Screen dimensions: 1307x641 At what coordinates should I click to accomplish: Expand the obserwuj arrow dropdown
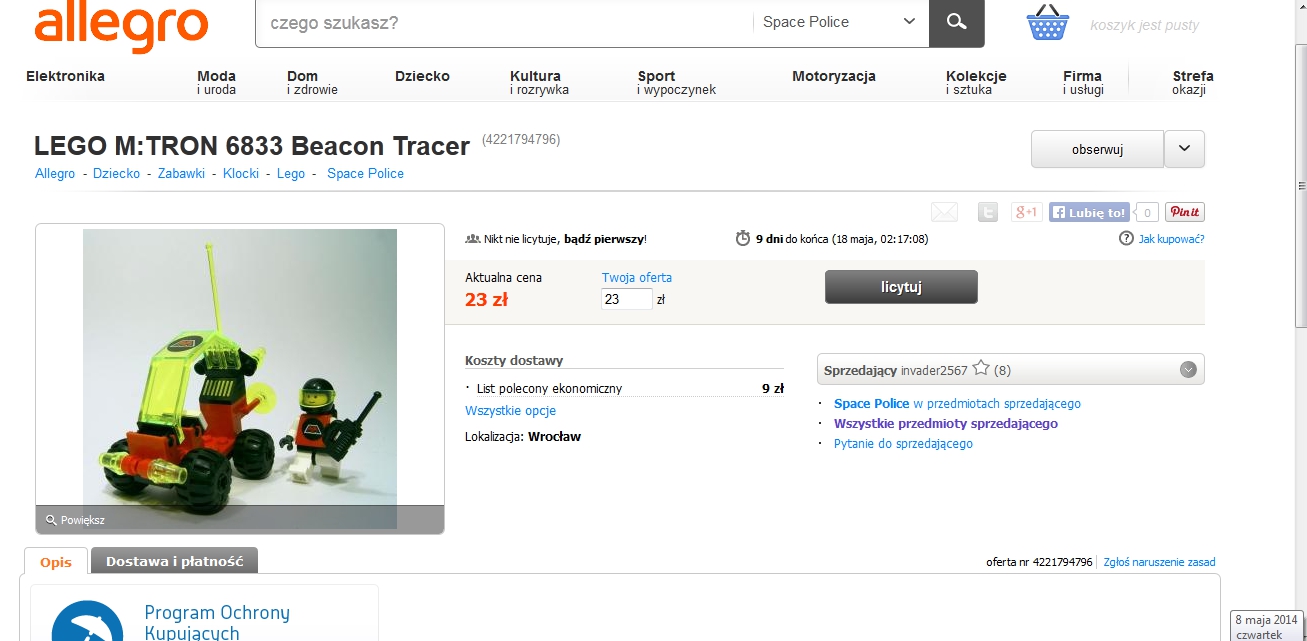coord(1185,149)
